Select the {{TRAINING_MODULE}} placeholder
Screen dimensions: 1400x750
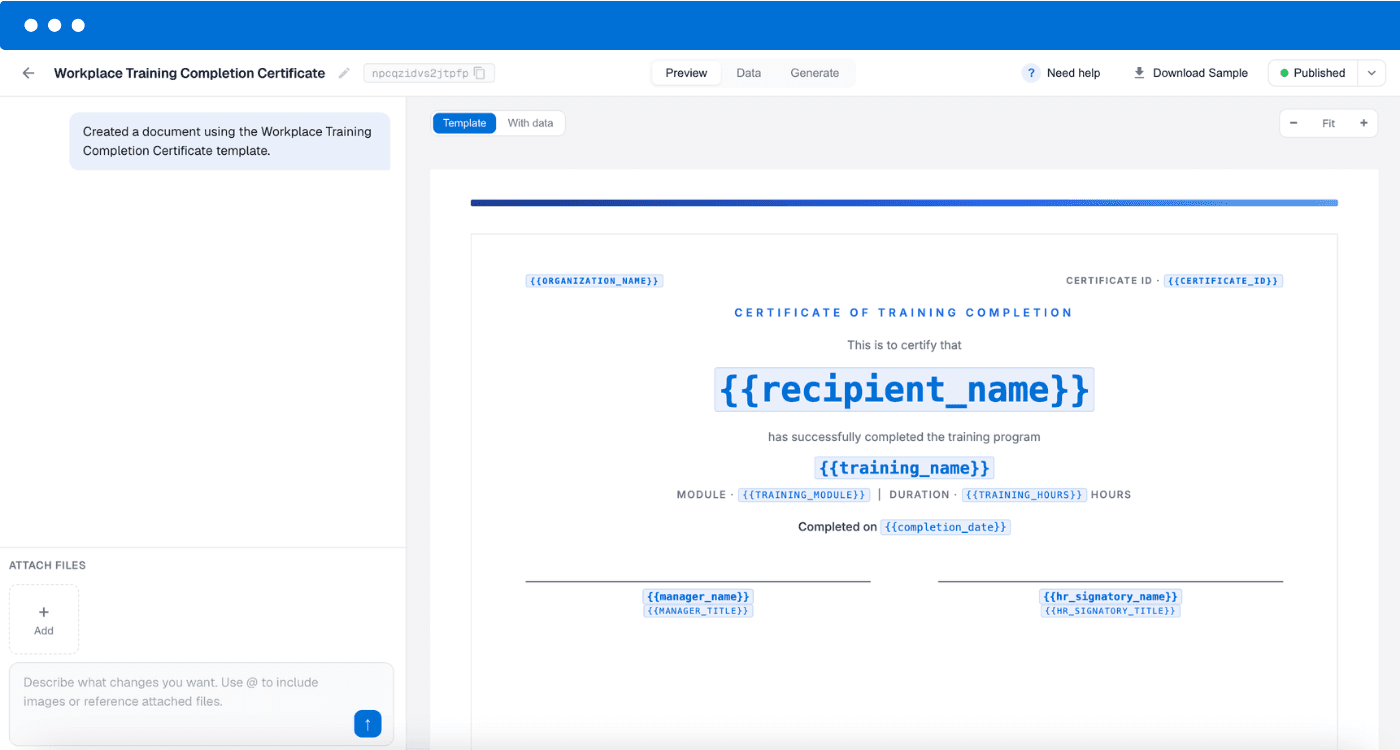pos(803,495)
